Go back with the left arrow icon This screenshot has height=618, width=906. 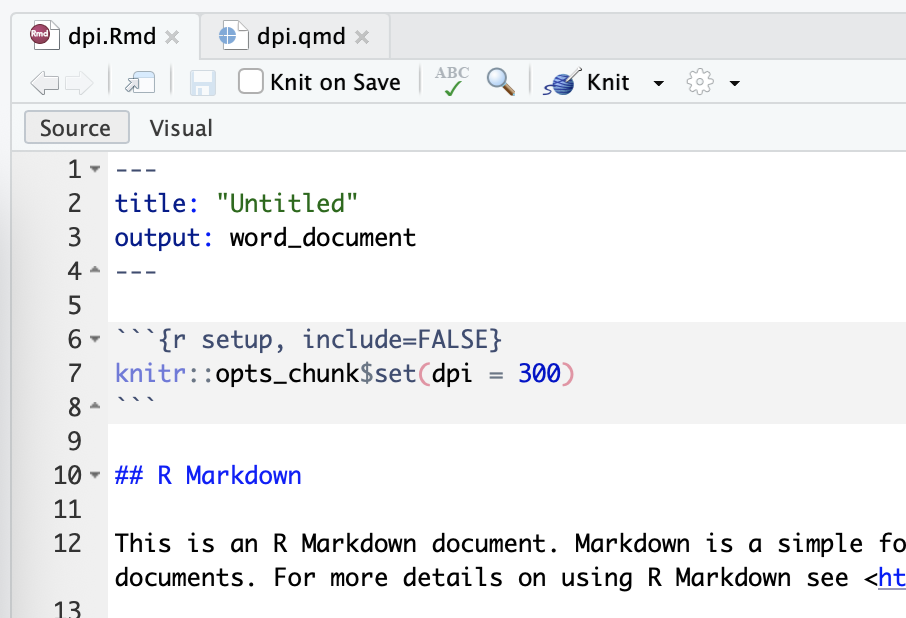click(x=44, y=83)
